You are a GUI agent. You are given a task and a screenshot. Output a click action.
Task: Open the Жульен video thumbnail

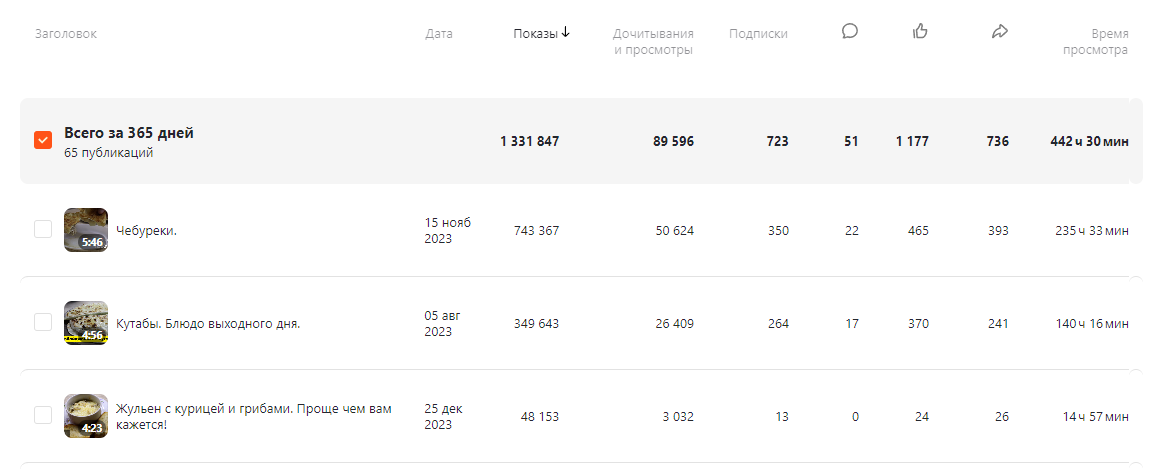(86, 416)
